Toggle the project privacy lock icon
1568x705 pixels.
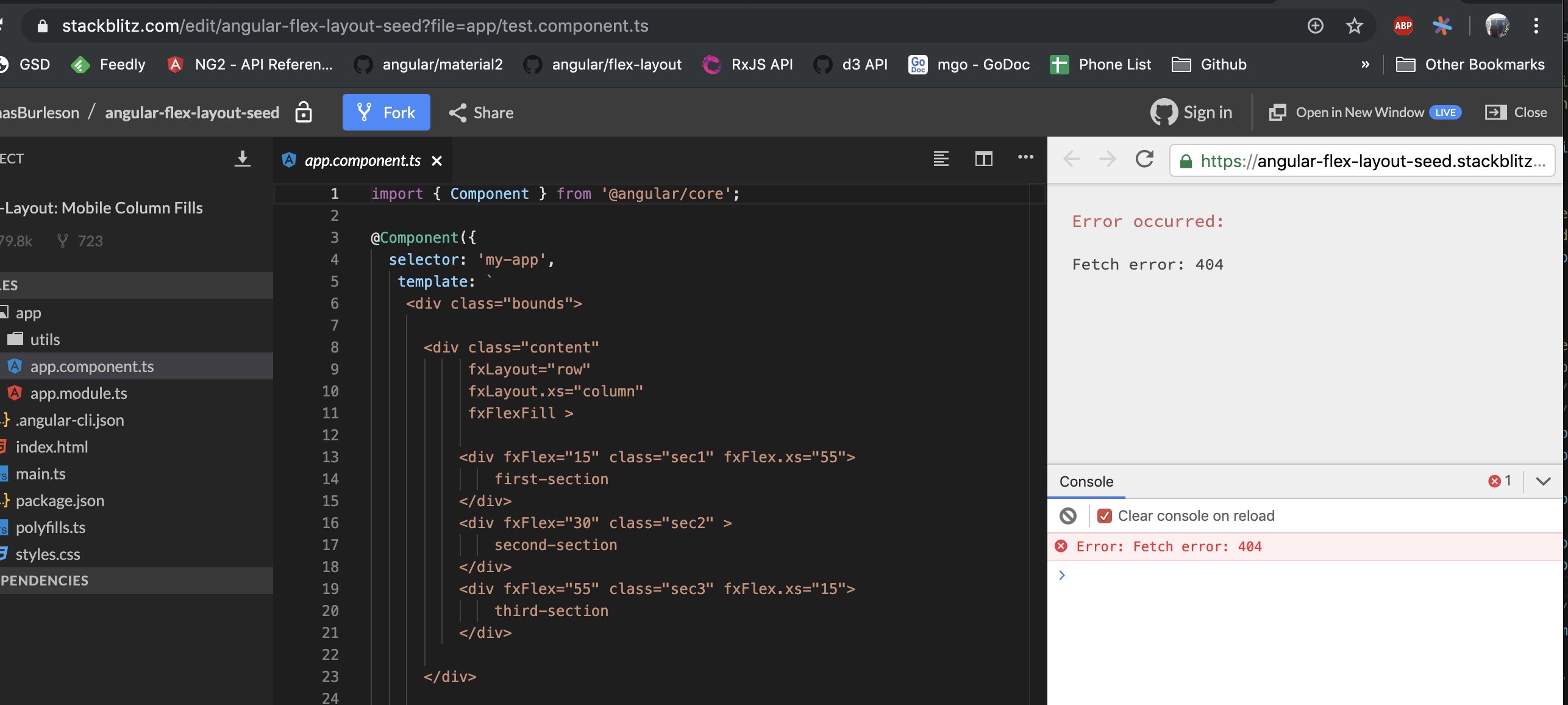(303, 112)
